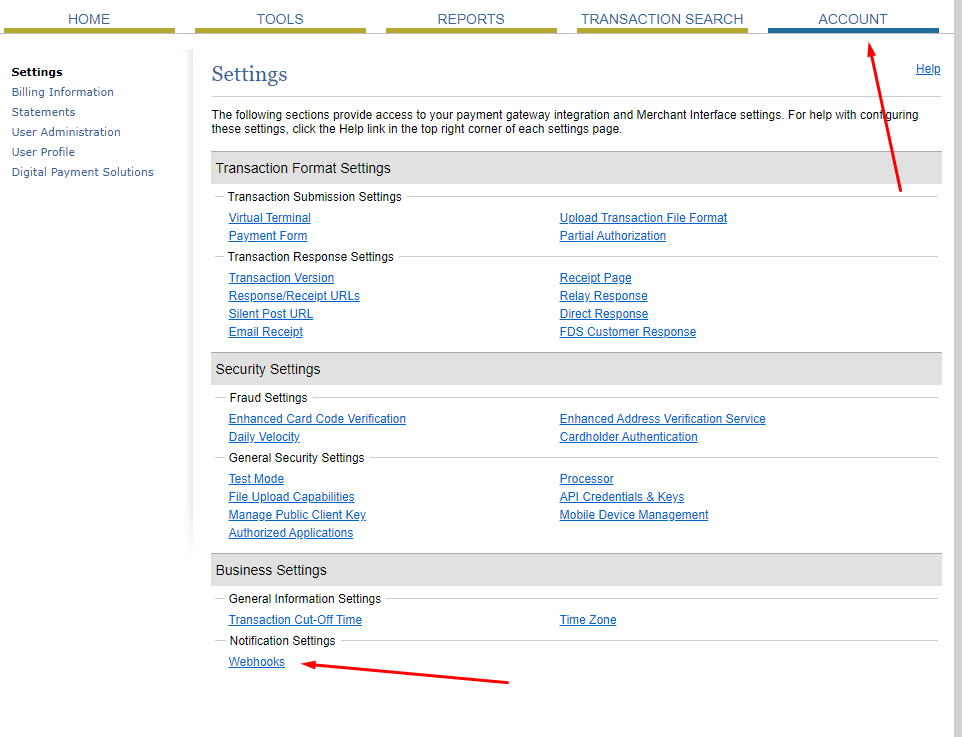
Task: Click the Relay Response link
Action: [603, 296]
